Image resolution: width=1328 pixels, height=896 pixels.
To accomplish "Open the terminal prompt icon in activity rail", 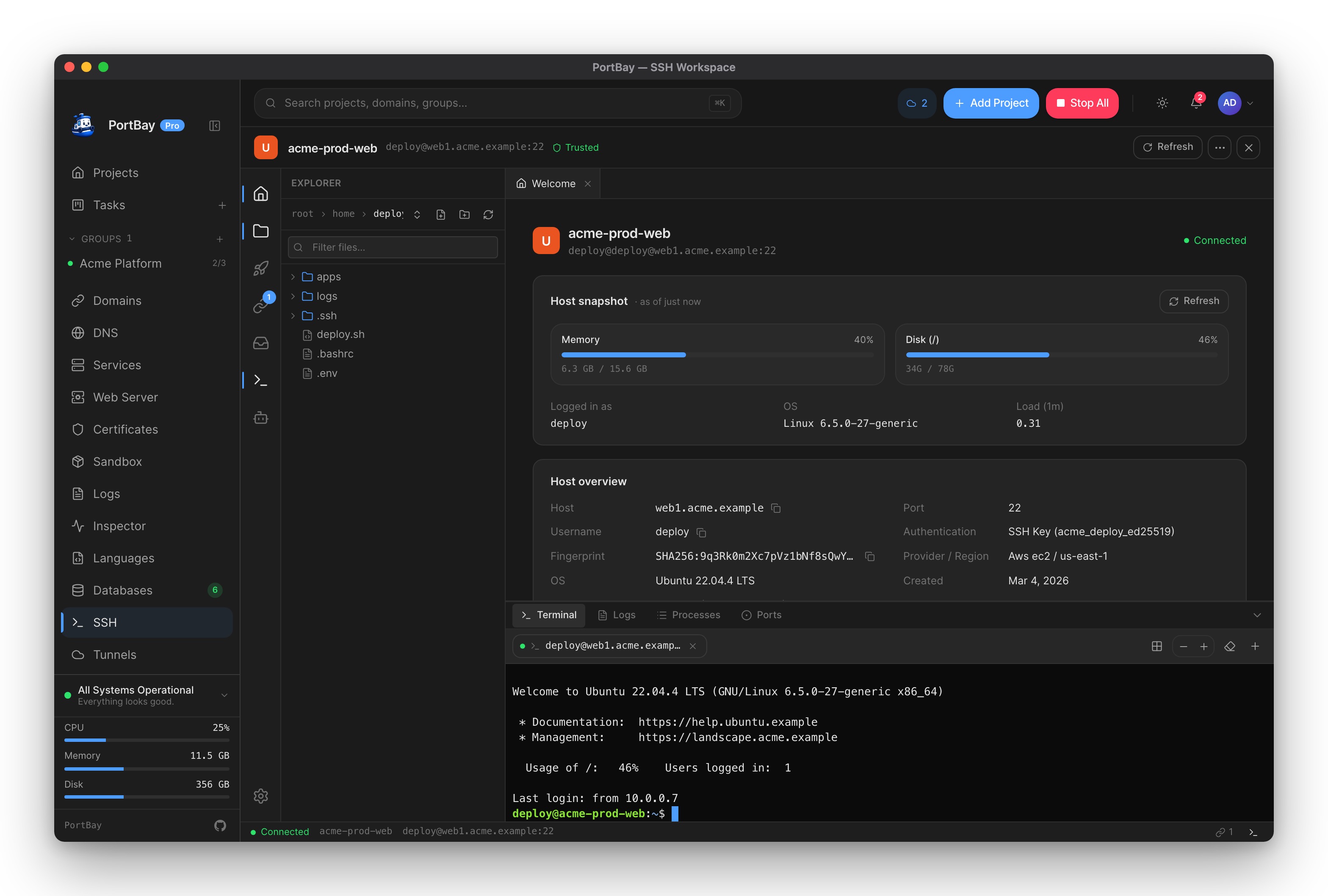I will [x=260, y=380].
